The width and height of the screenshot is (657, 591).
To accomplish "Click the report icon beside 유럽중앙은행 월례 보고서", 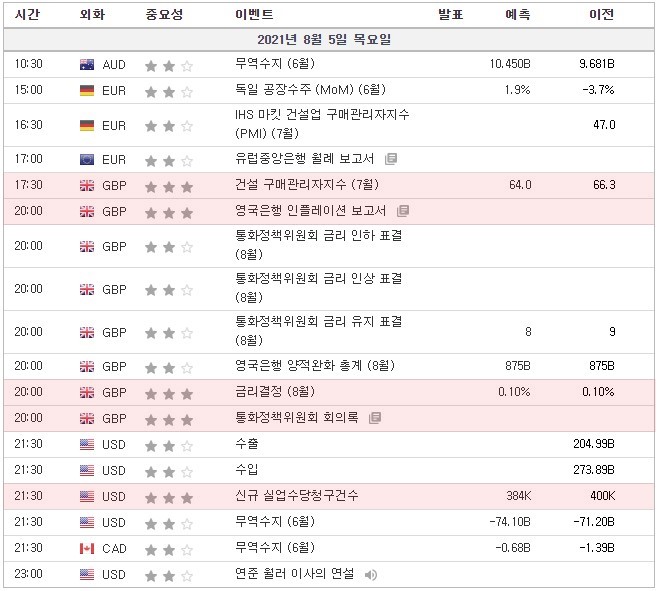I will tap(391, 159).
